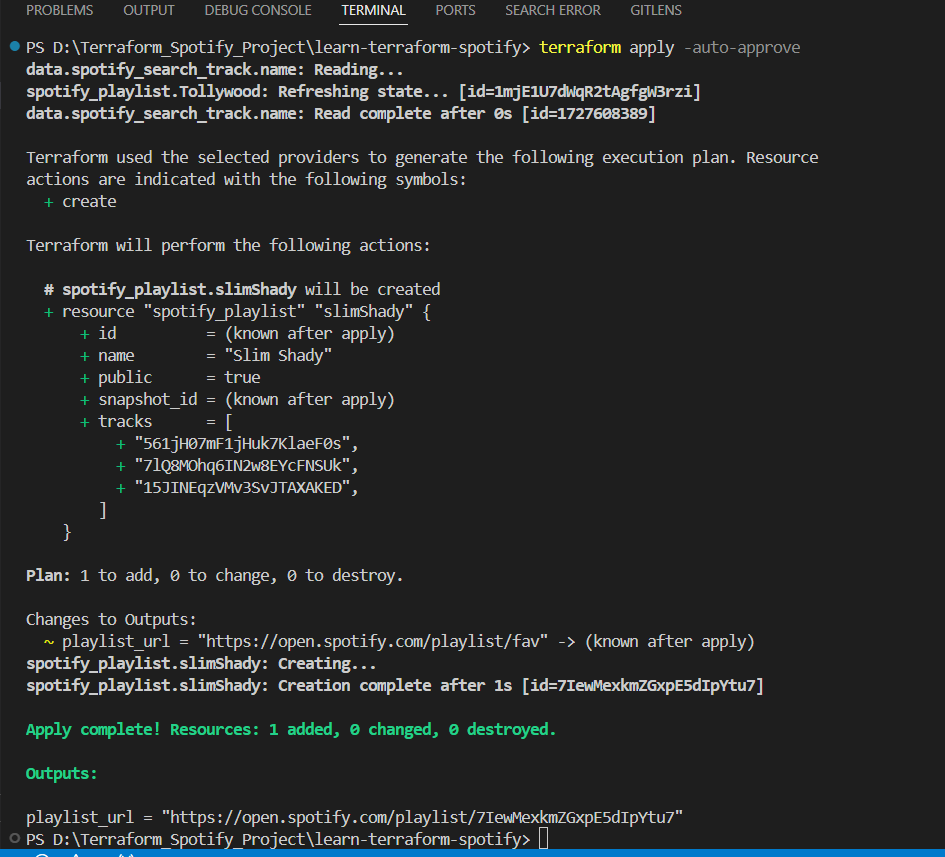The height and width of the screenshot is (857, 945).
Task: Click the snapshot_id attribute line
Action: (x=237, y=400)
